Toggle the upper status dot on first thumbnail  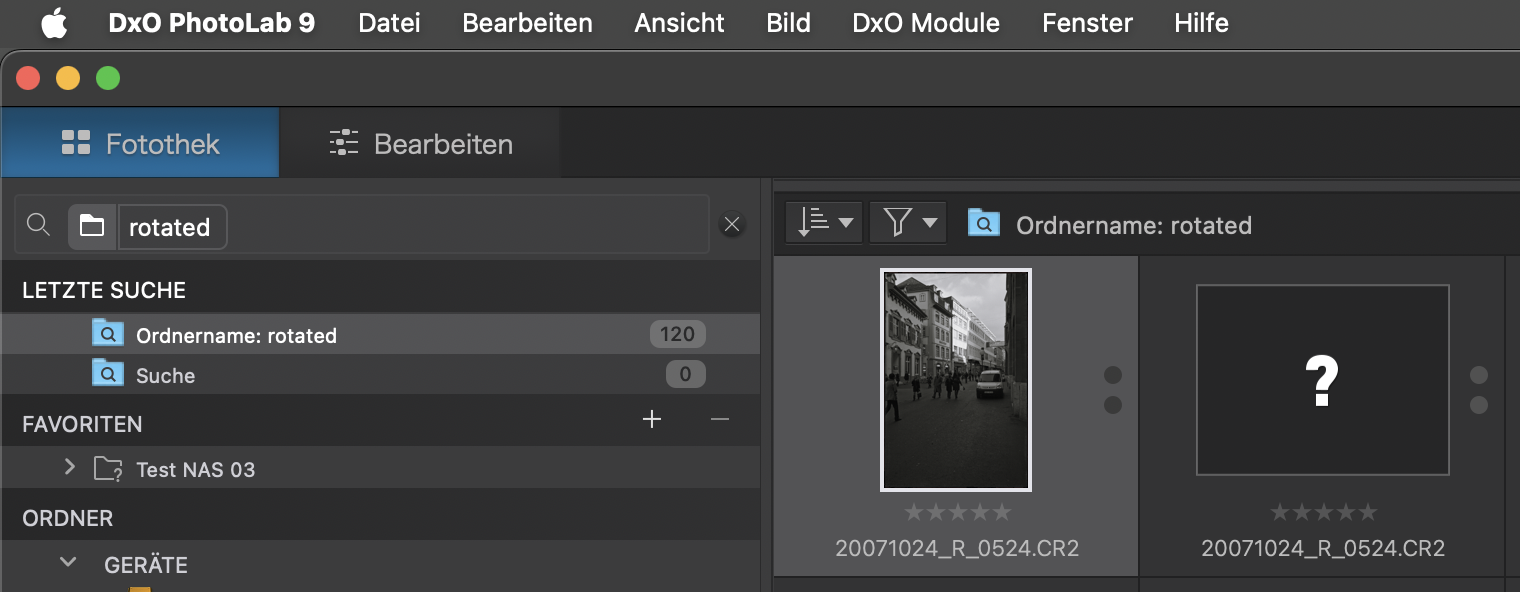(x=1113, y=375)
